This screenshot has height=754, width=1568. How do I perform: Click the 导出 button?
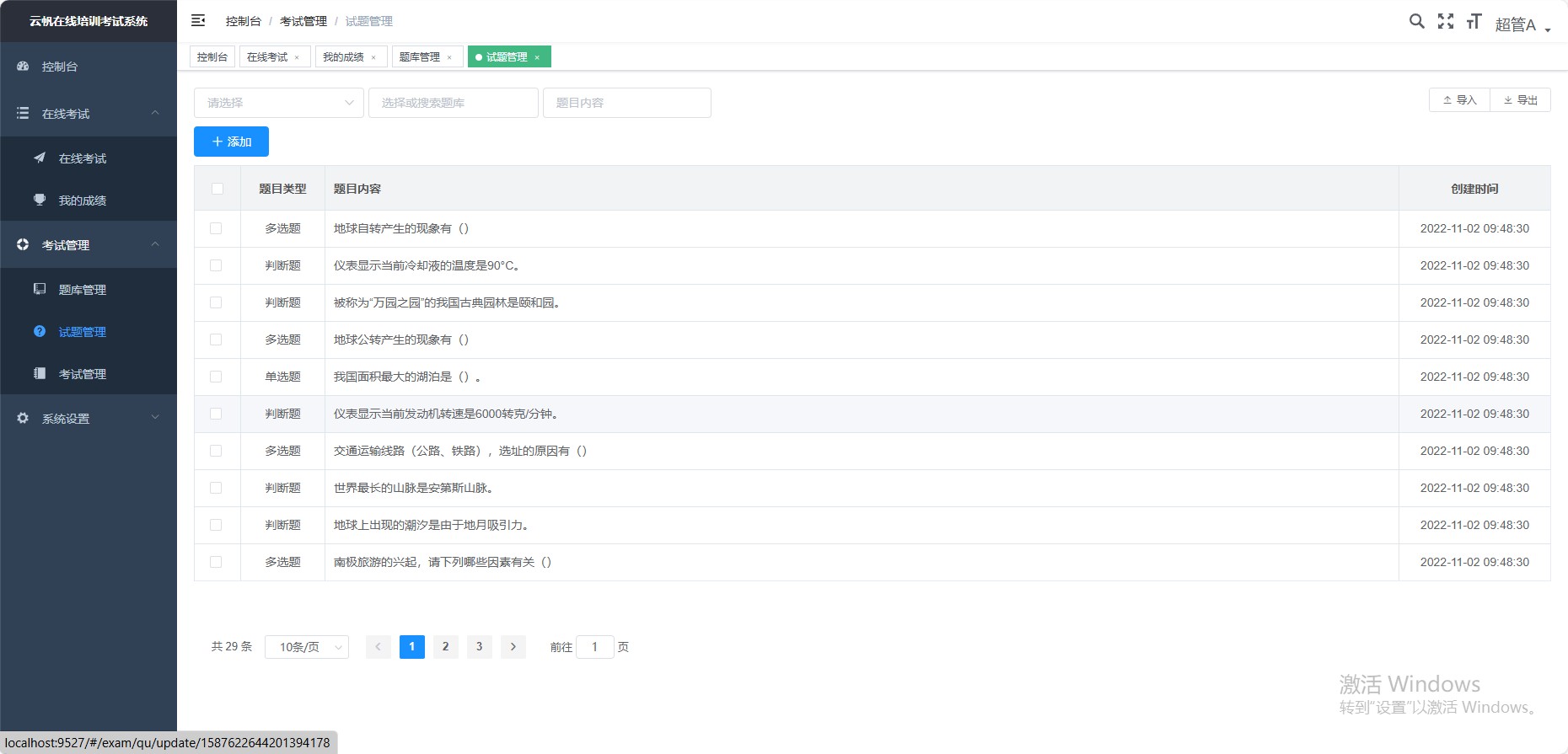1521,99
